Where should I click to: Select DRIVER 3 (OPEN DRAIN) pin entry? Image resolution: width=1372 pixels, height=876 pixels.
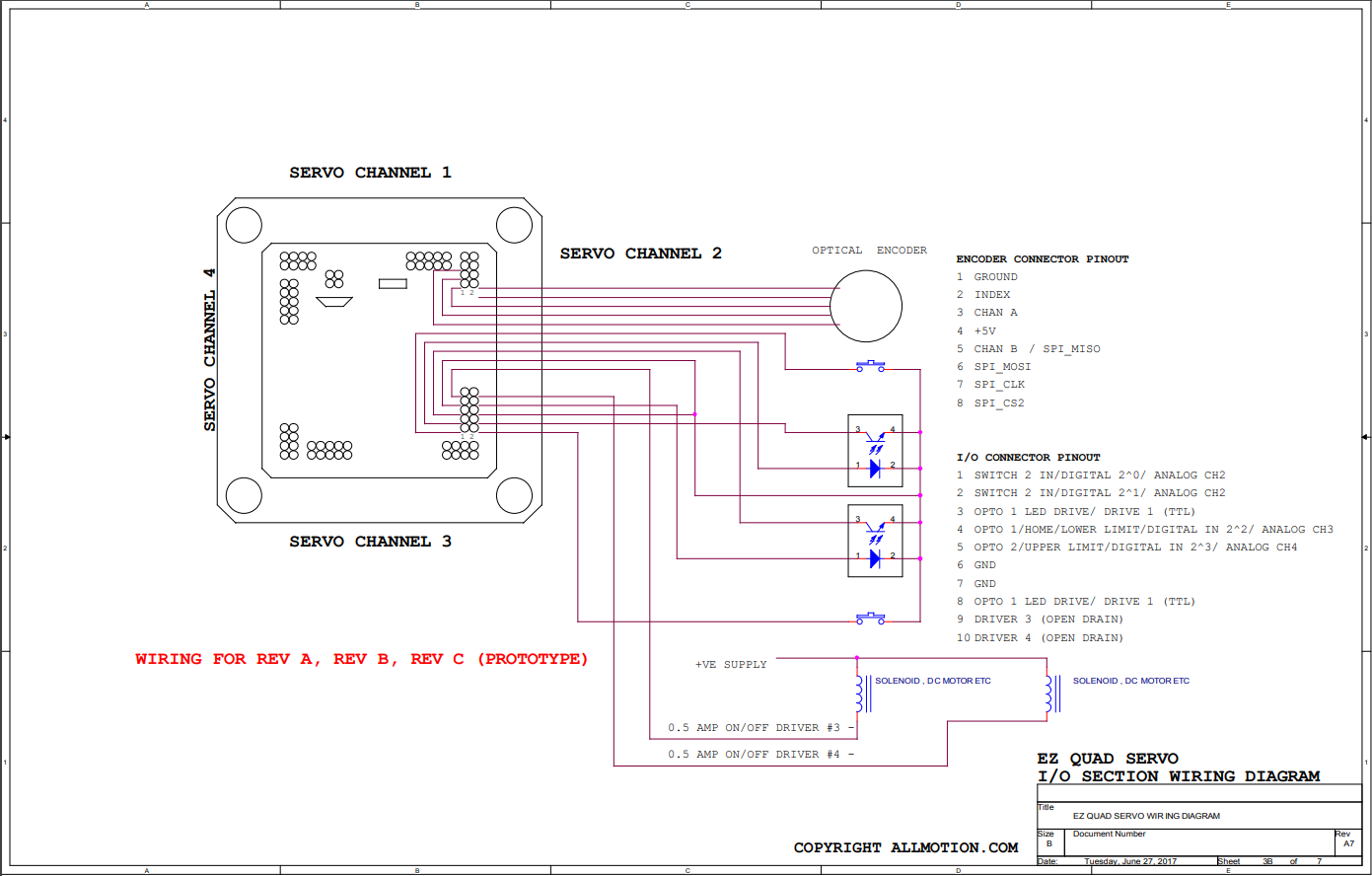coord(1040,620)
